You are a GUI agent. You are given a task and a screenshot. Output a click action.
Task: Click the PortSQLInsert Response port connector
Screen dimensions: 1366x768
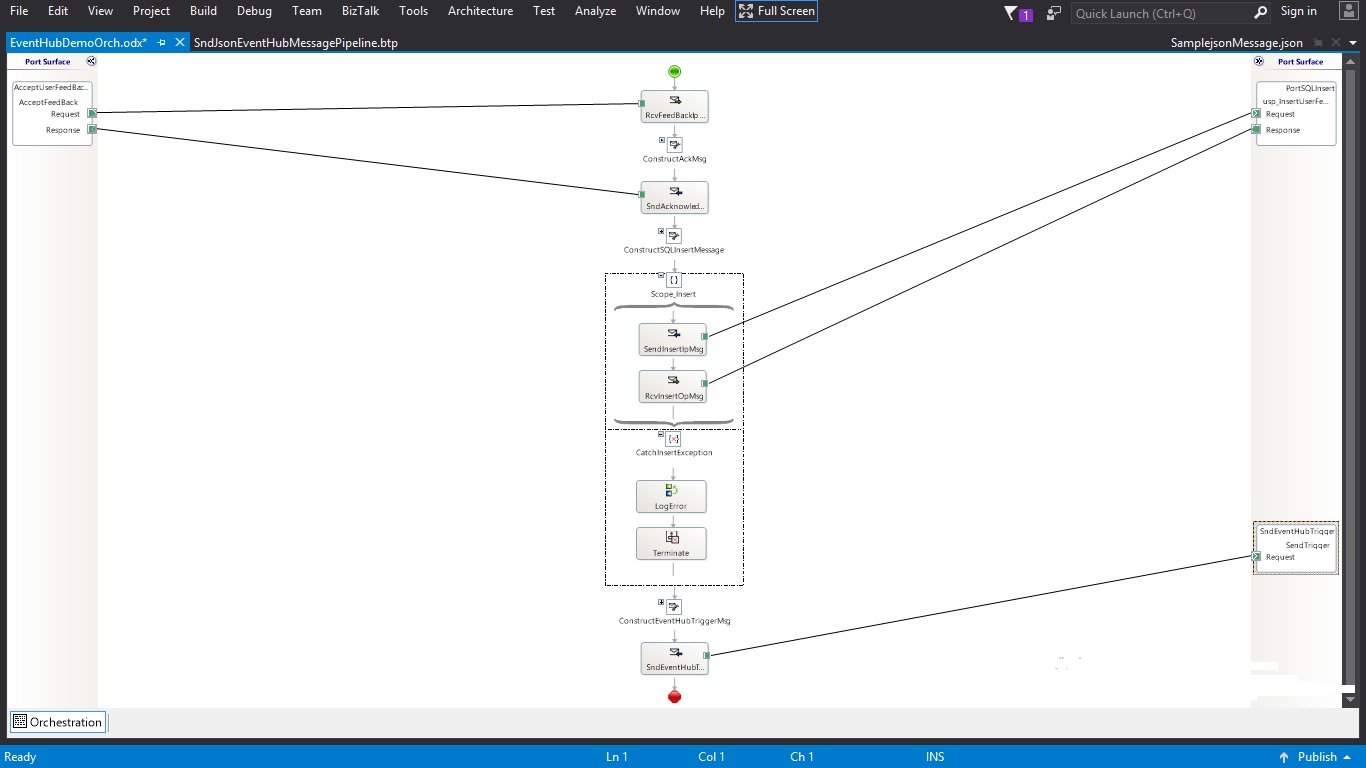(x=1257, y=130)
